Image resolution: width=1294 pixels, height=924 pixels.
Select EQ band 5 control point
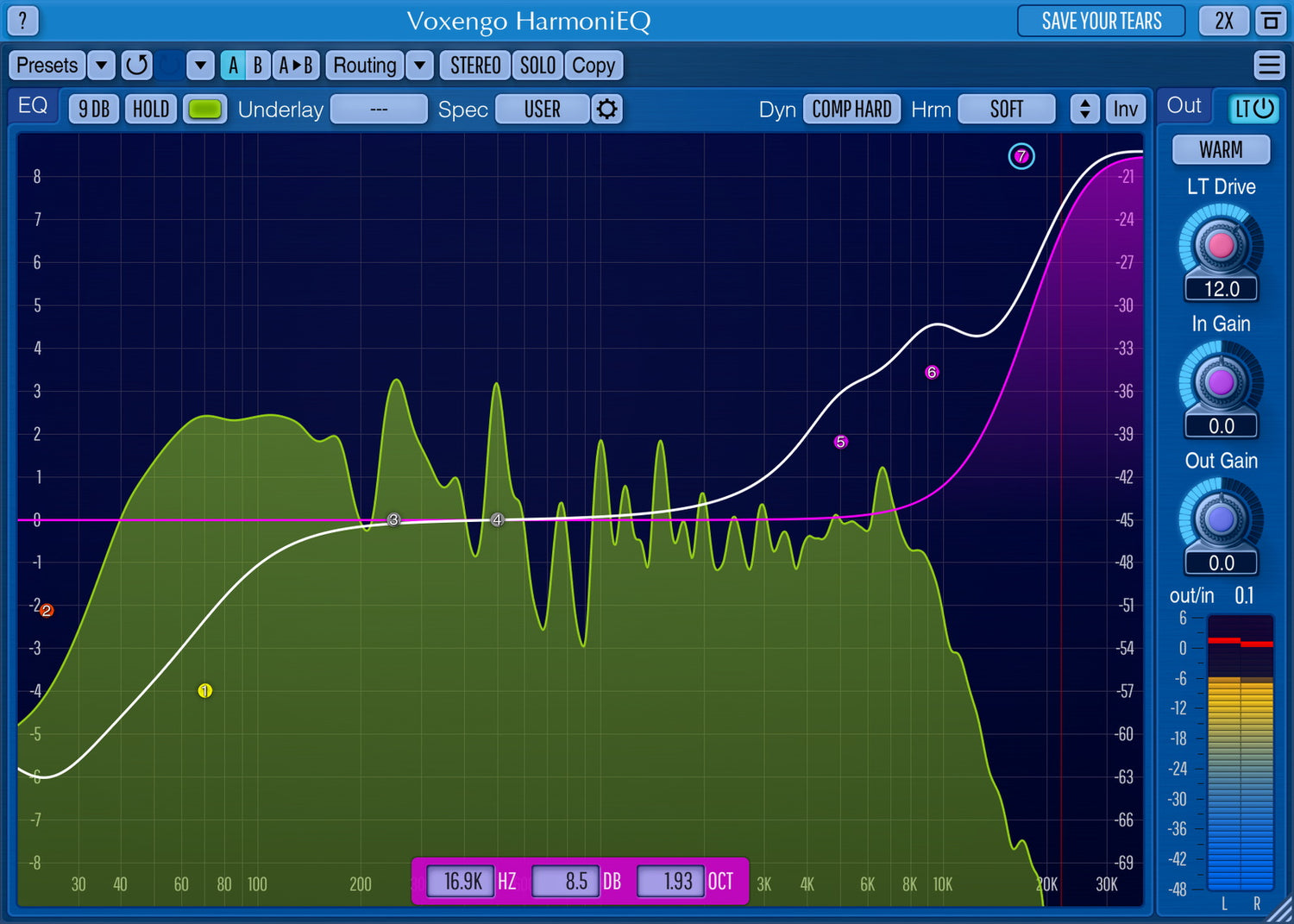coord(840,442)
